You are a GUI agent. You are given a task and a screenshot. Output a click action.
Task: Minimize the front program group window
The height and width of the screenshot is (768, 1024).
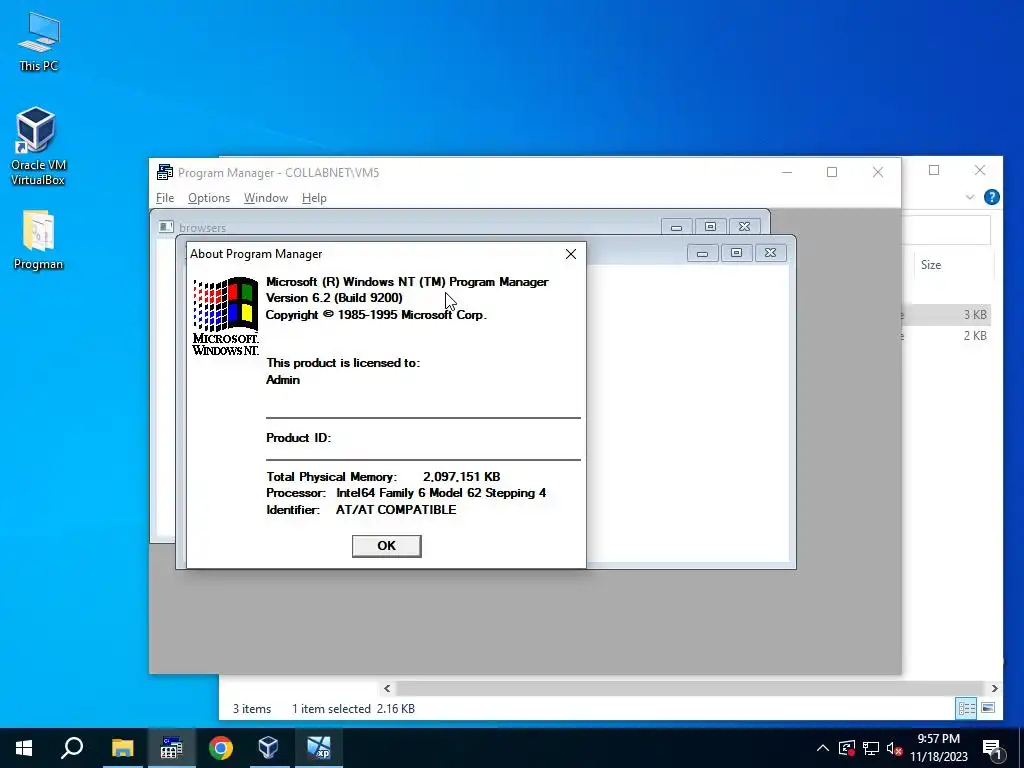pos(703,253)
